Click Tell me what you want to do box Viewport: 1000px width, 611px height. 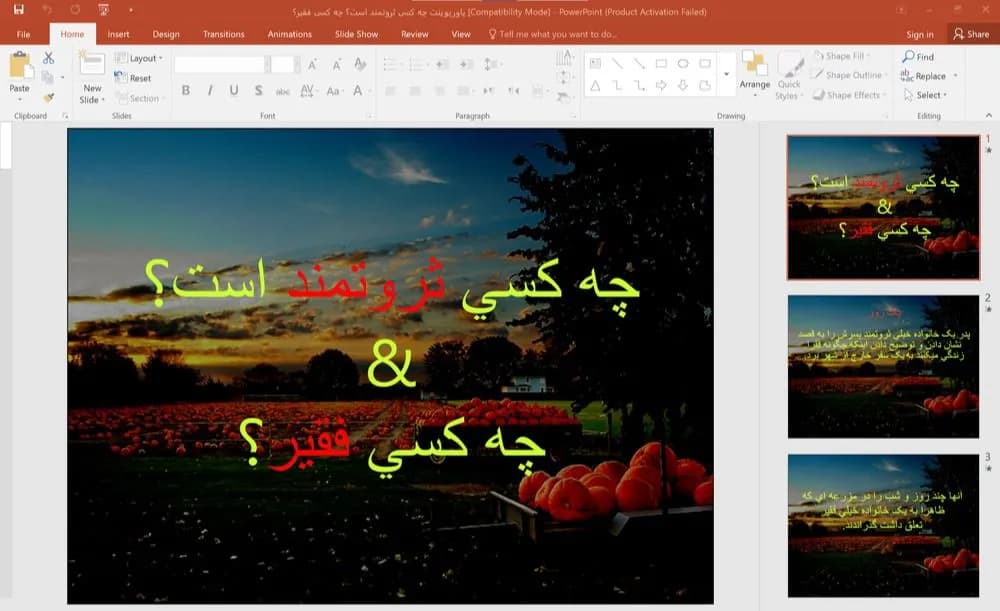point(552,34)
